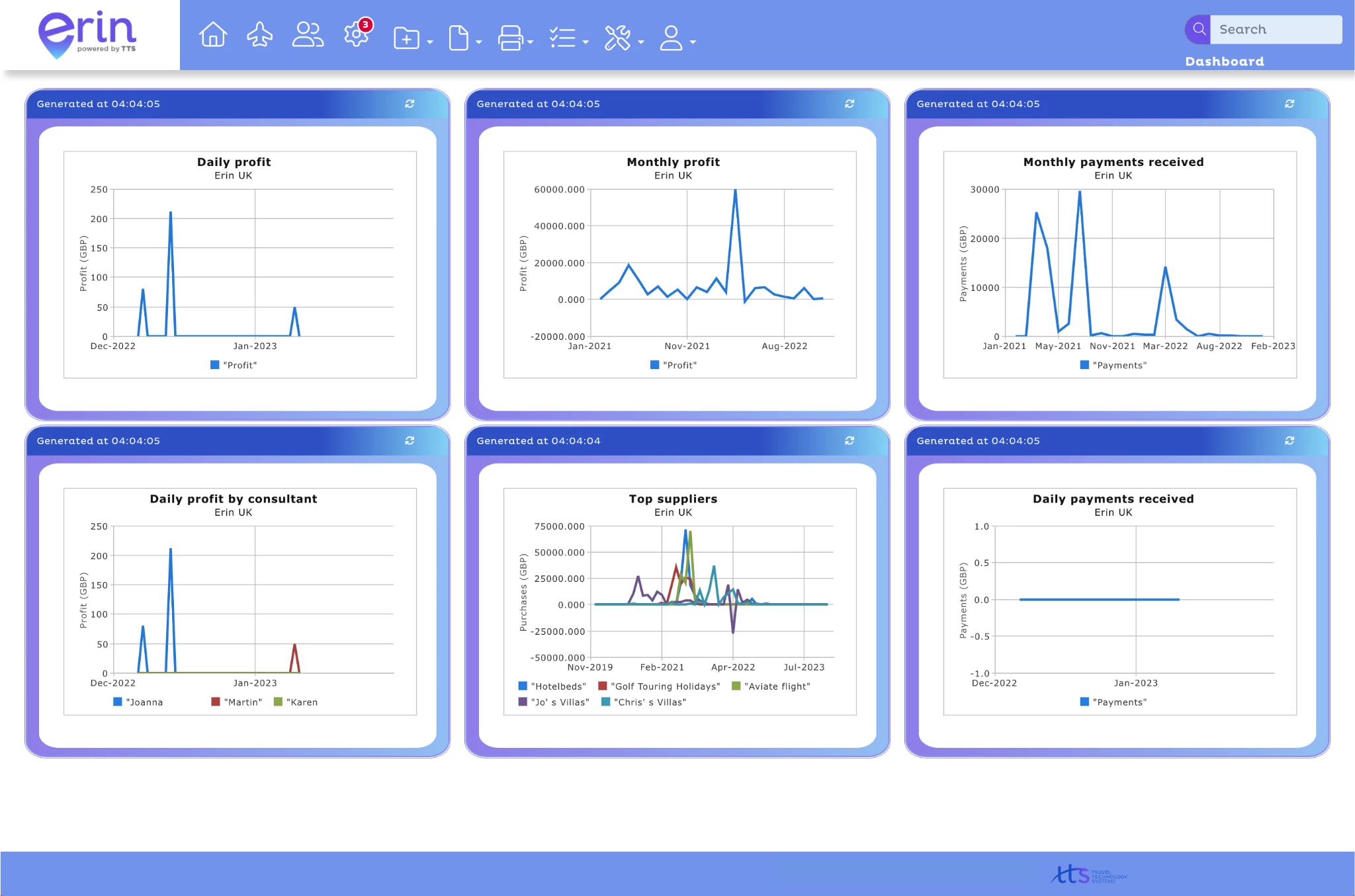Click the Erin logo
This screenshot has height=896, width=1355.
pos(88,34)
